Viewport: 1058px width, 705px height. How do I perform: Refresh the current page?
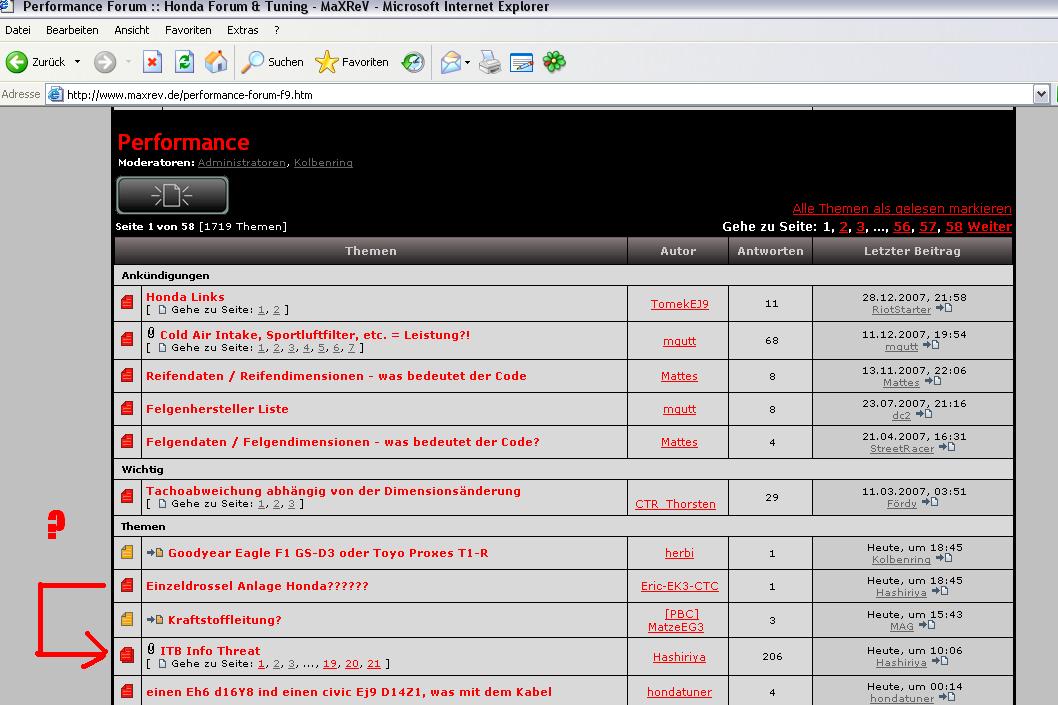coord(184,62)
